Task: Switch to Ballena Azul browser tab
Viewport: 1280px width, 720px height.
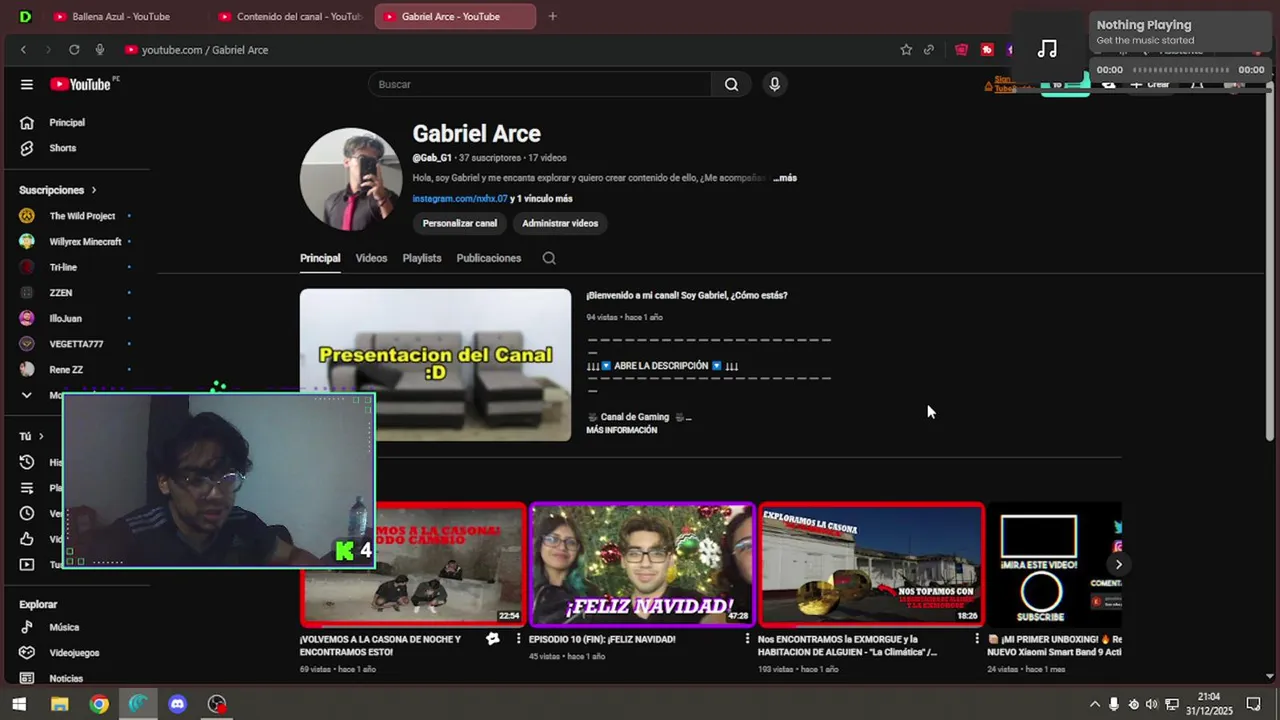Action: click(120, 16)
